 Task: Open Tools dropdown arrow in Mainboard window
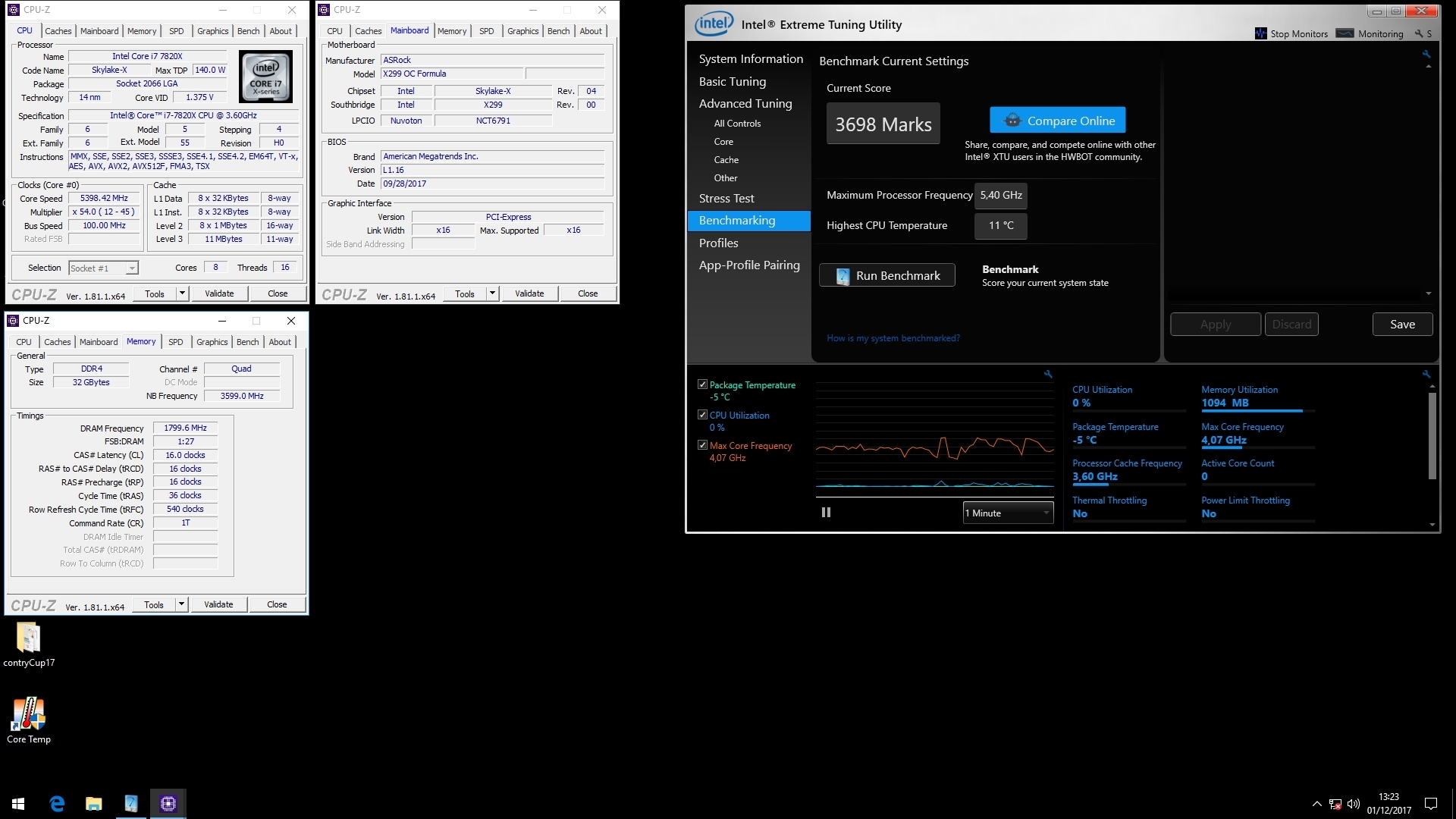(492, 293)
